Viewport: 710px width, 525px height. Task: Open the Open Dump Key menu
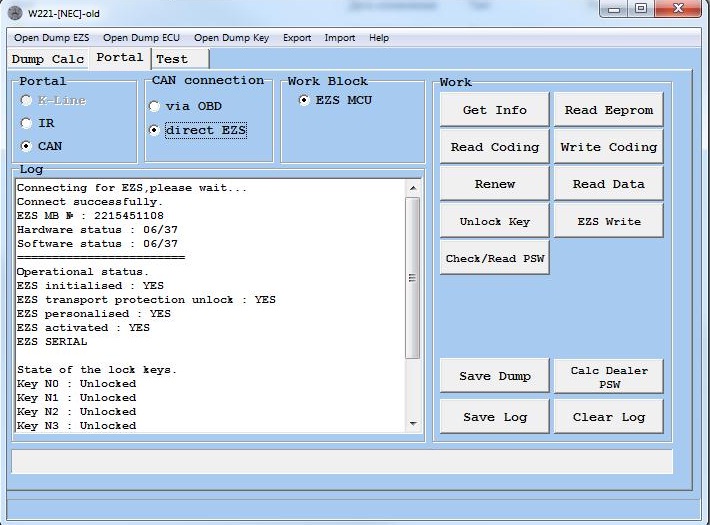[231, 38]
